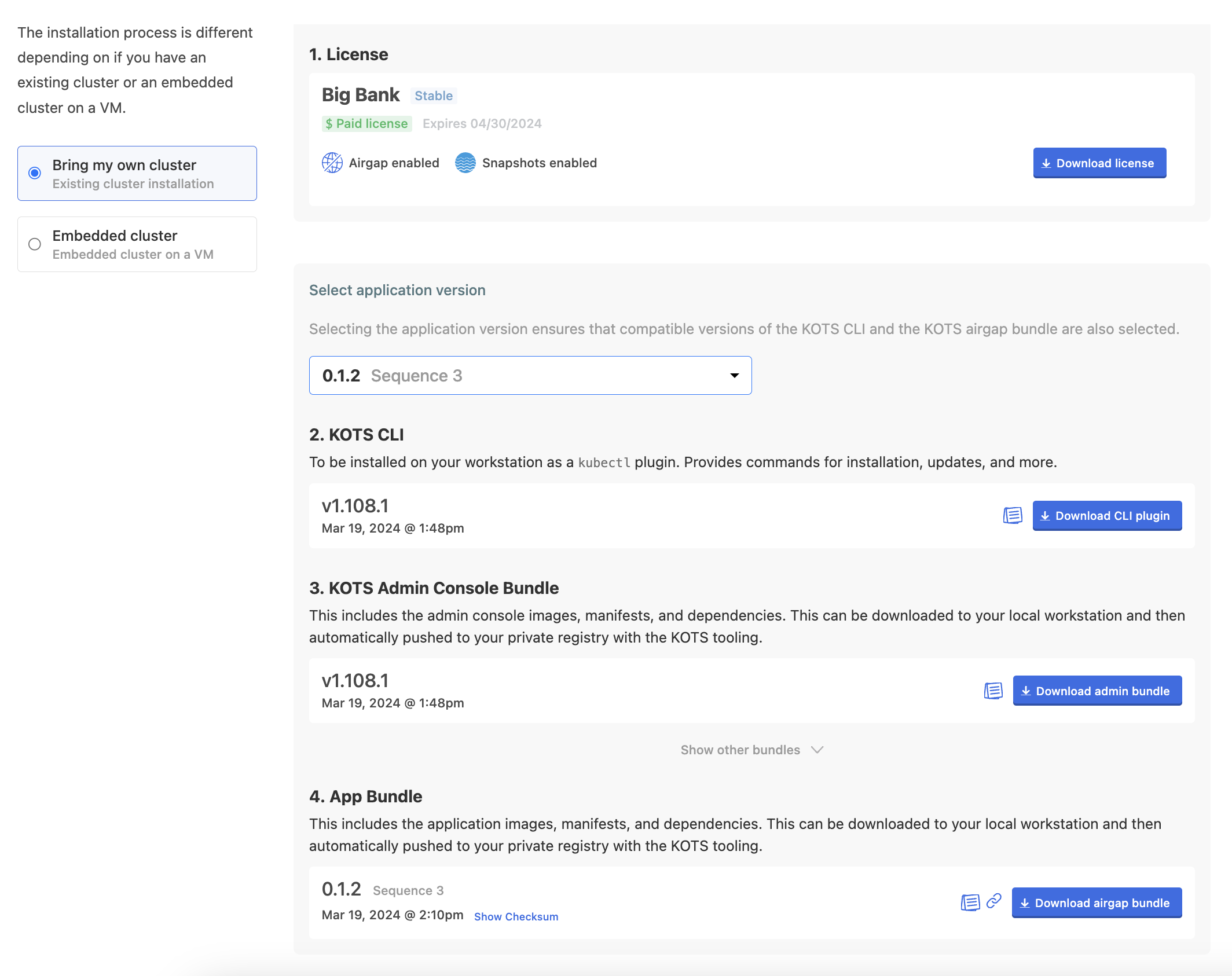Click the 1. License heading
This screenshot has width=1232, height=976.
(349, 54)
